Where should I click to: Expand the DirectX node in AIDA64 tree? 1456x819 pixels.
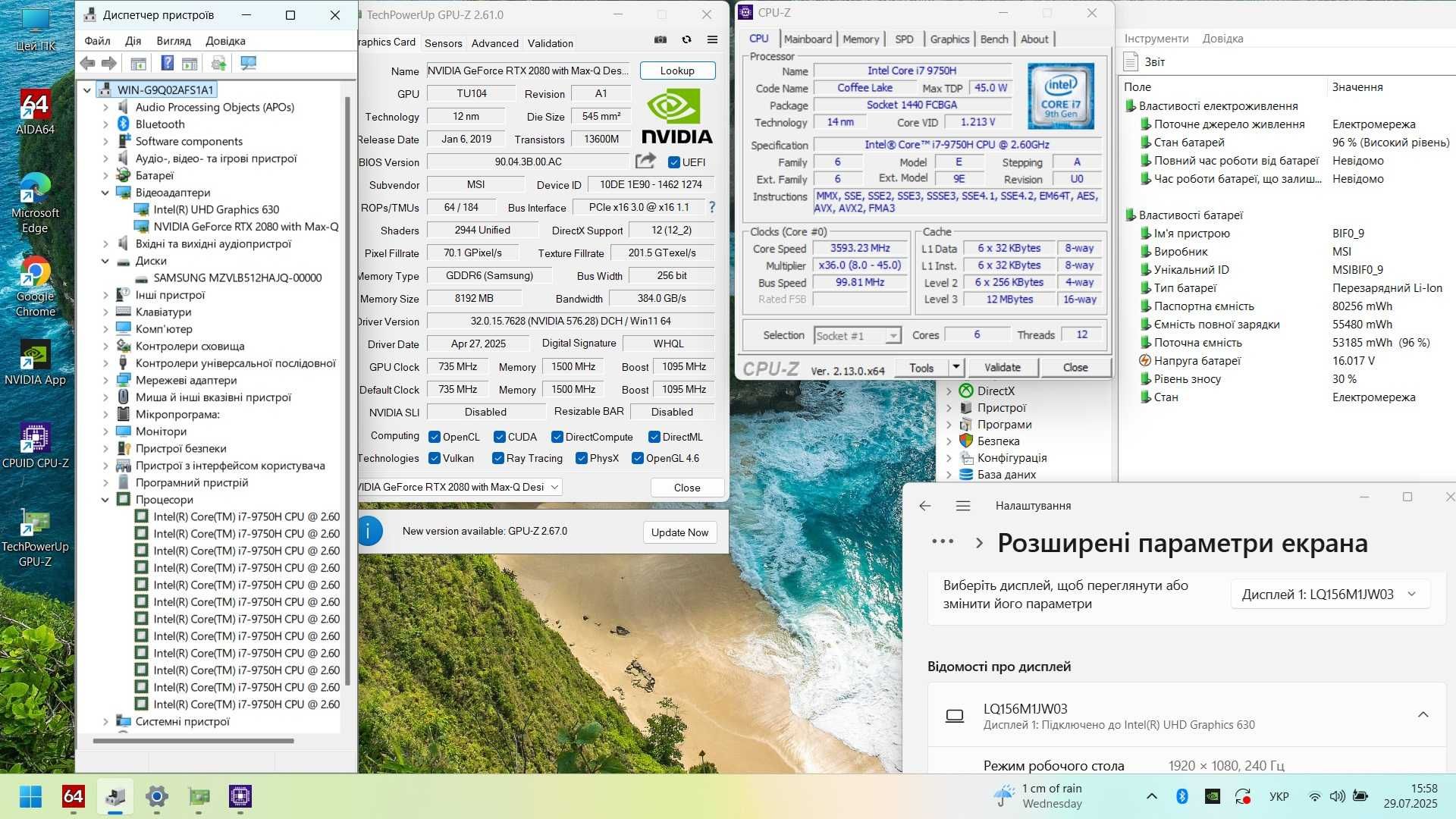(949, 391)
